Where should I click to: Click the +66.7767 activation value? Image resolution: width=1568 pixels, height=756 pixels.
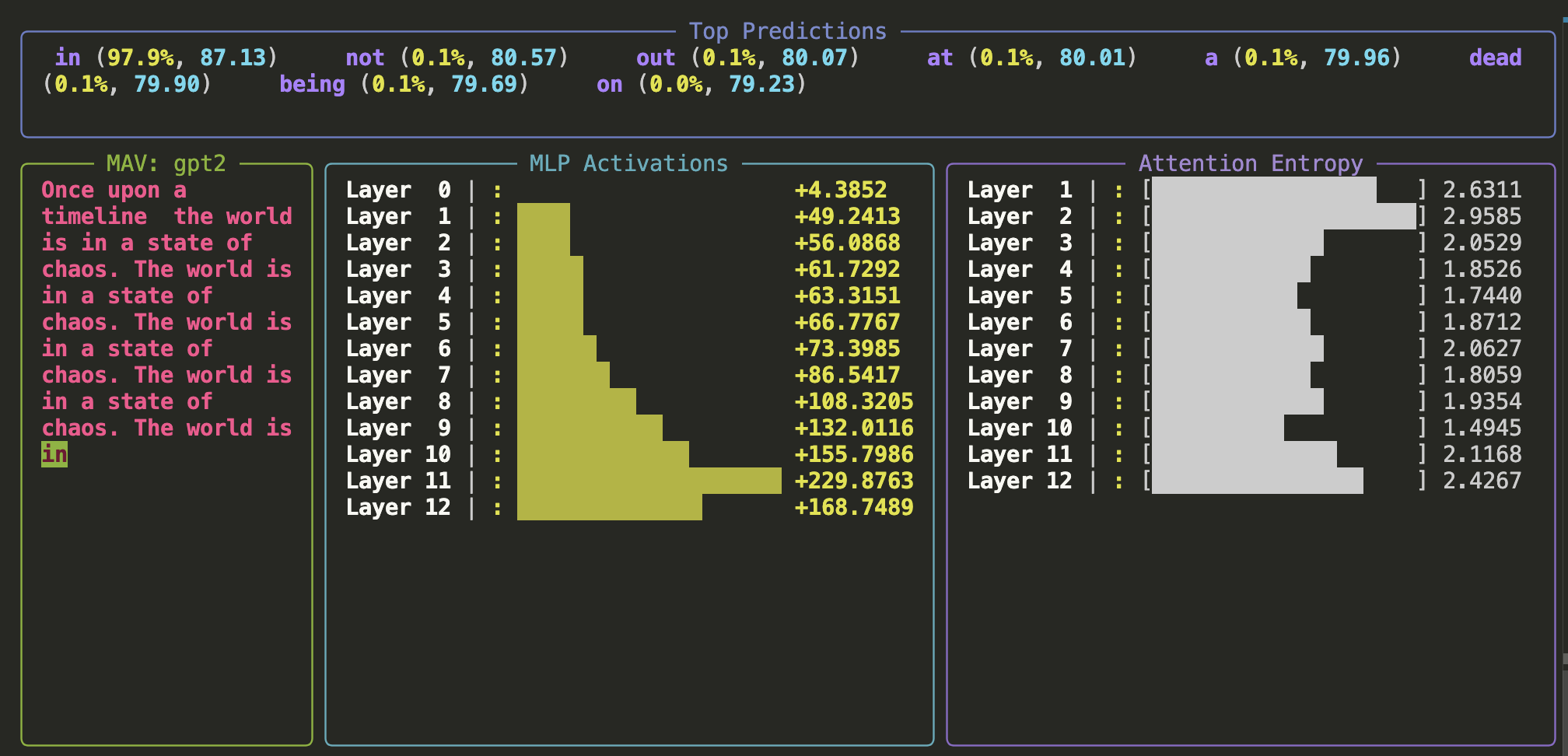pos(848,322)
